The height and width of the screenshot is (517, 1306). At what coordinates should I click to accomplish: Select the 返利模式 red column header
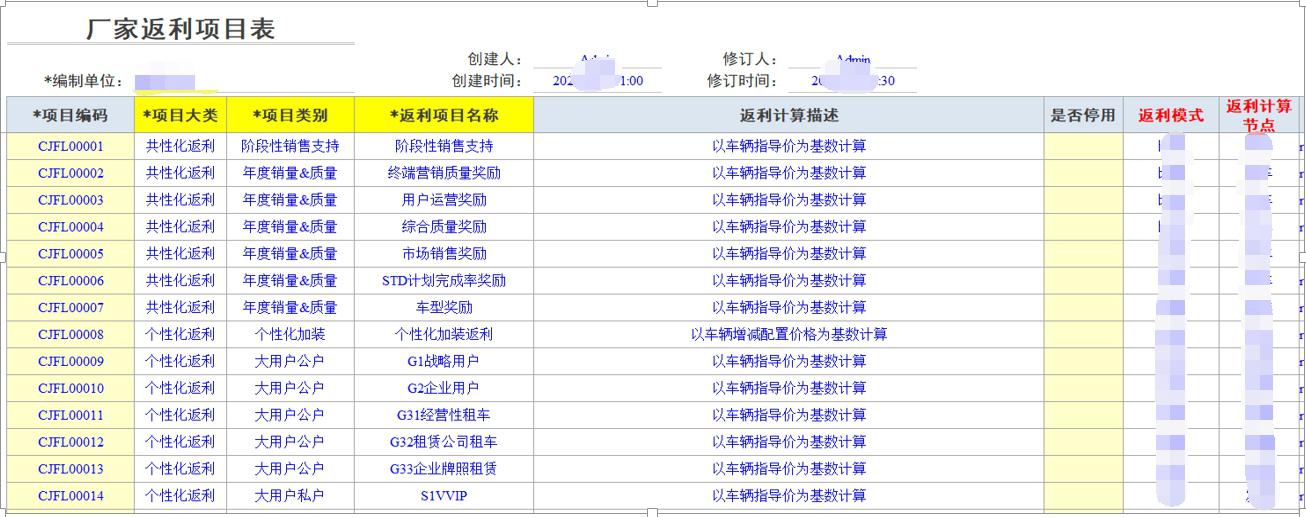pos(1170,115)
